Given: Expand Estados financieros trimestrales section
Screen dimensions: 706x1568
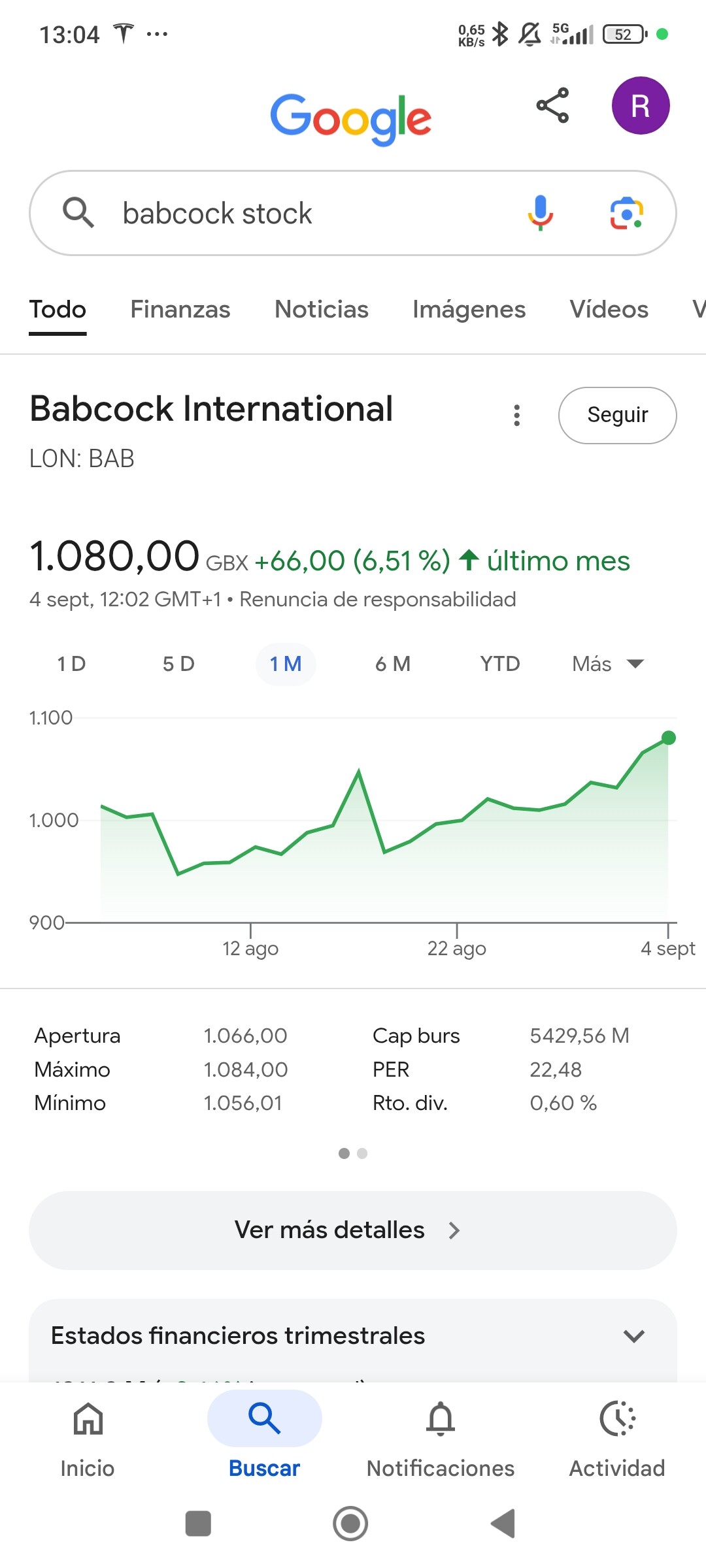Looking at the screenshot, I should tap(633, 1336).
